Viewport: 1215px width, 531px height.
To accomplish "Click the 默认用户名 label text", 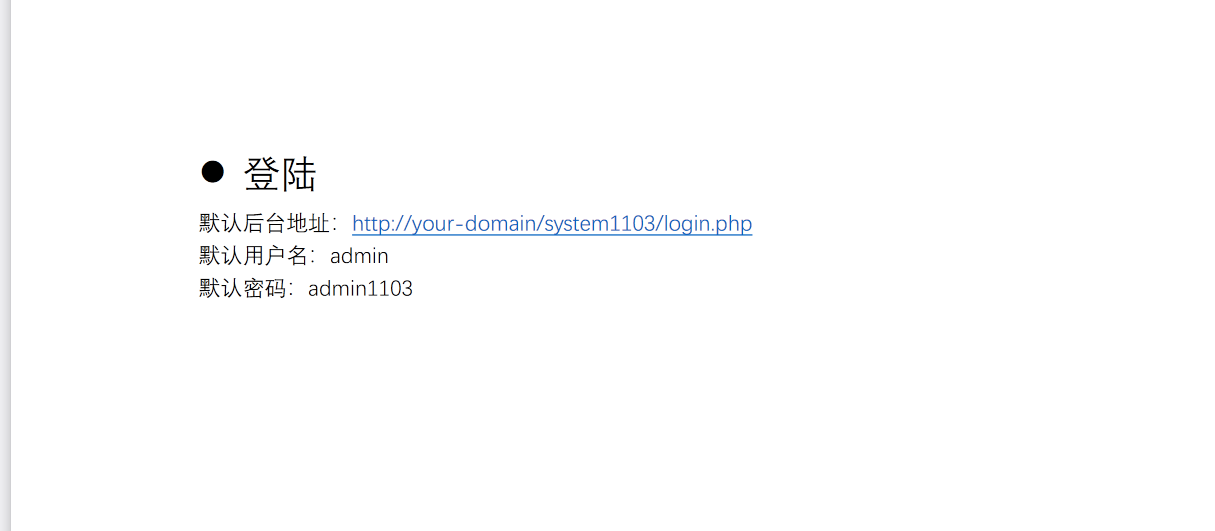I will (x=254, y=256).
